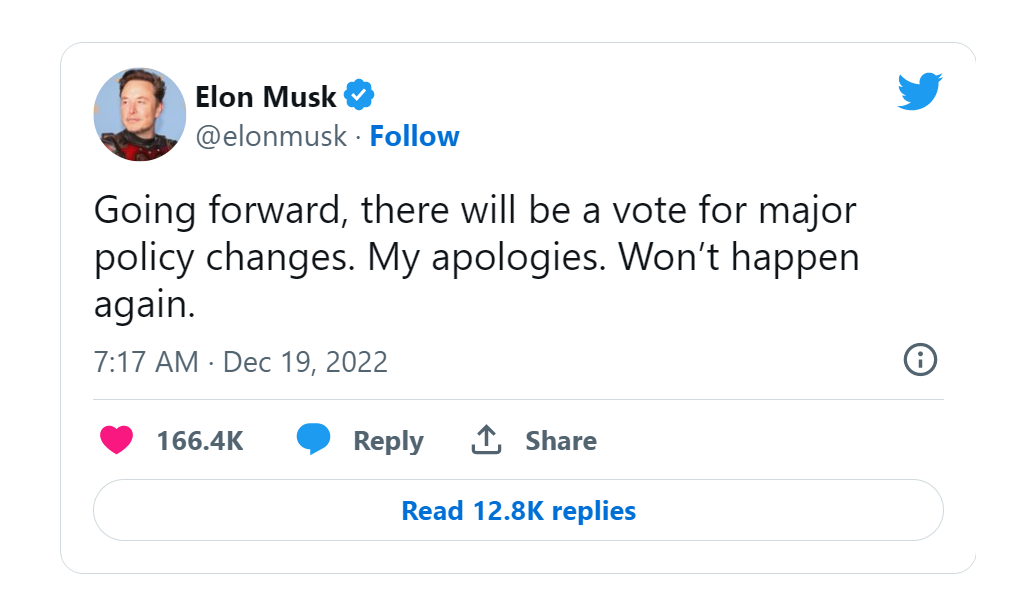Open the tweet info icon
Image resolution: width=1011 pixels, height=606 pixels.
(x=919, y=359)
